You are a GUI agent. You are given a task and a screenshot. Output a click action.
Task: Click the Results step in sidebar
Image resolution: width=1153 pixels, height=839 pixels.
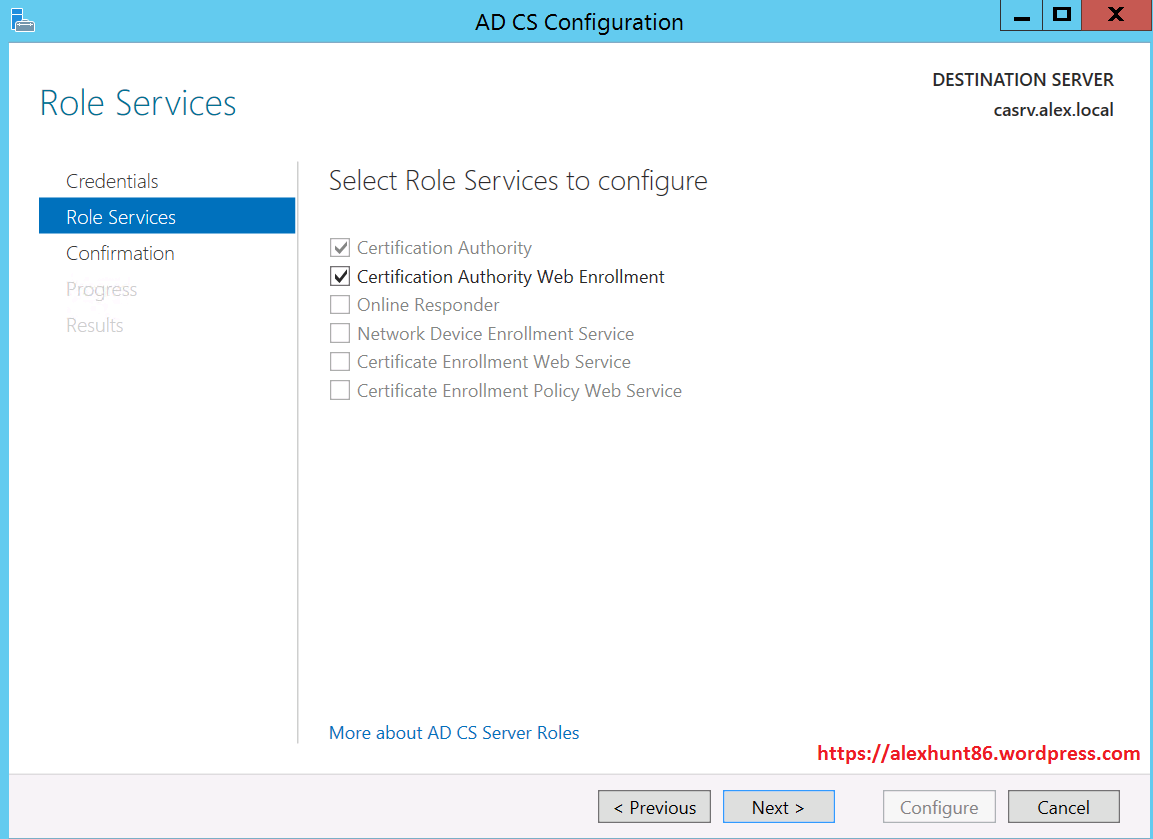(x=95, y=325)
